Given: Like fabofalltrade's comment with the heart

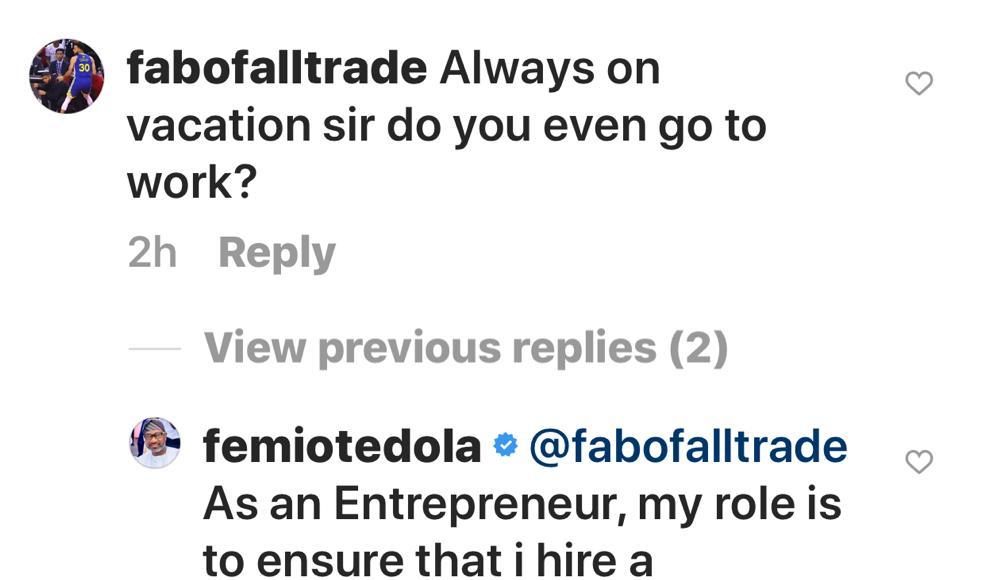Looking at the screenshot, I should (x=918, y=84).
